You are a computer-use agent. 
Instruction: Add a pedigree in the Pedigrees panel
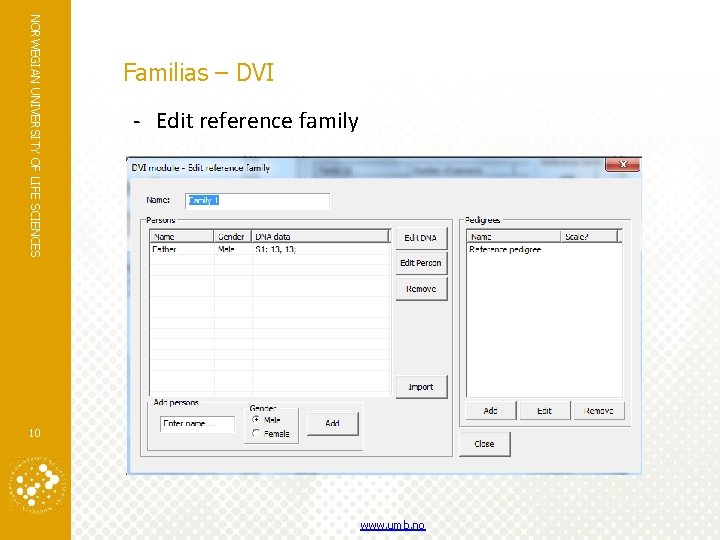(490, 411)
